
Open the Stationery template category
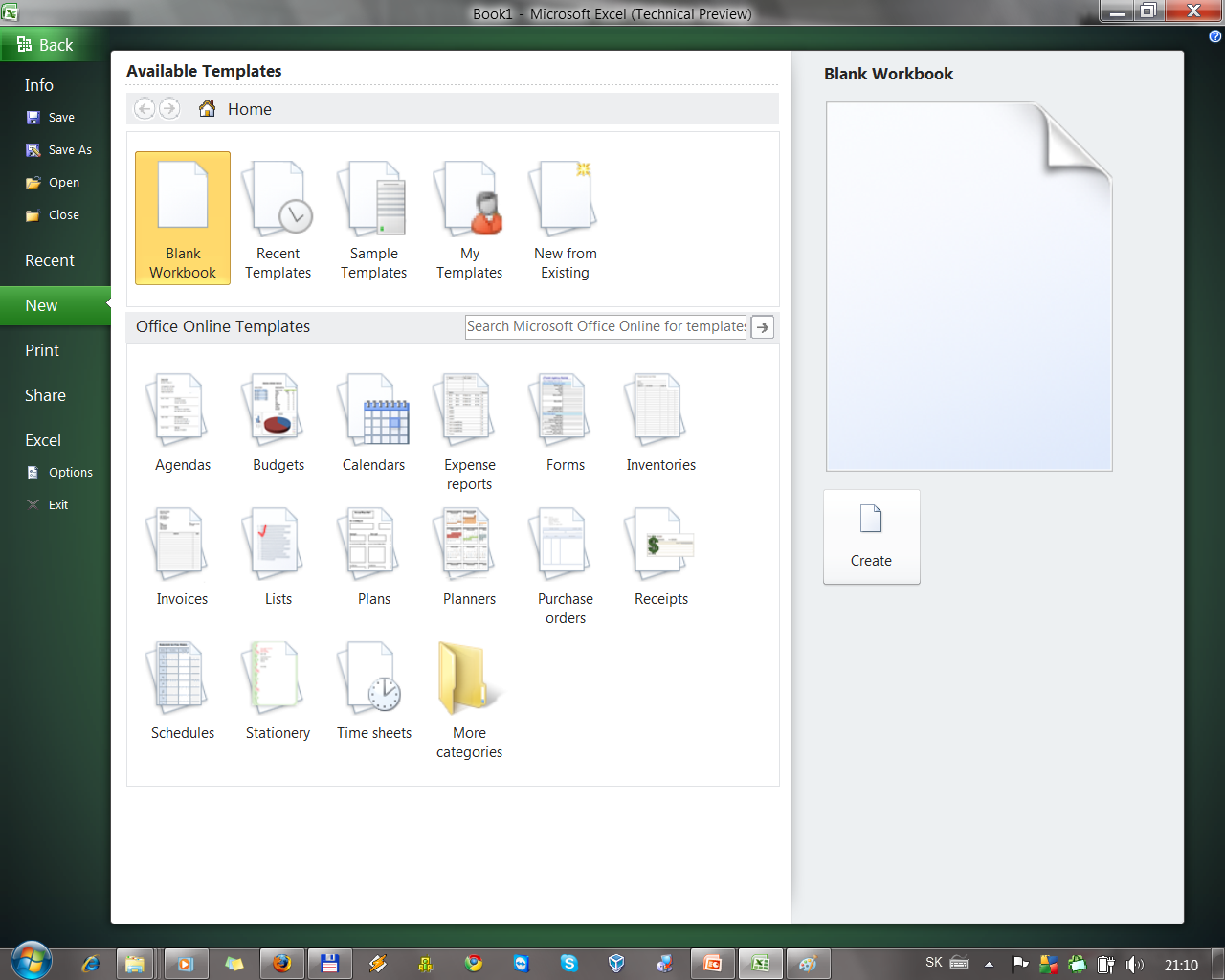(278, 691)
